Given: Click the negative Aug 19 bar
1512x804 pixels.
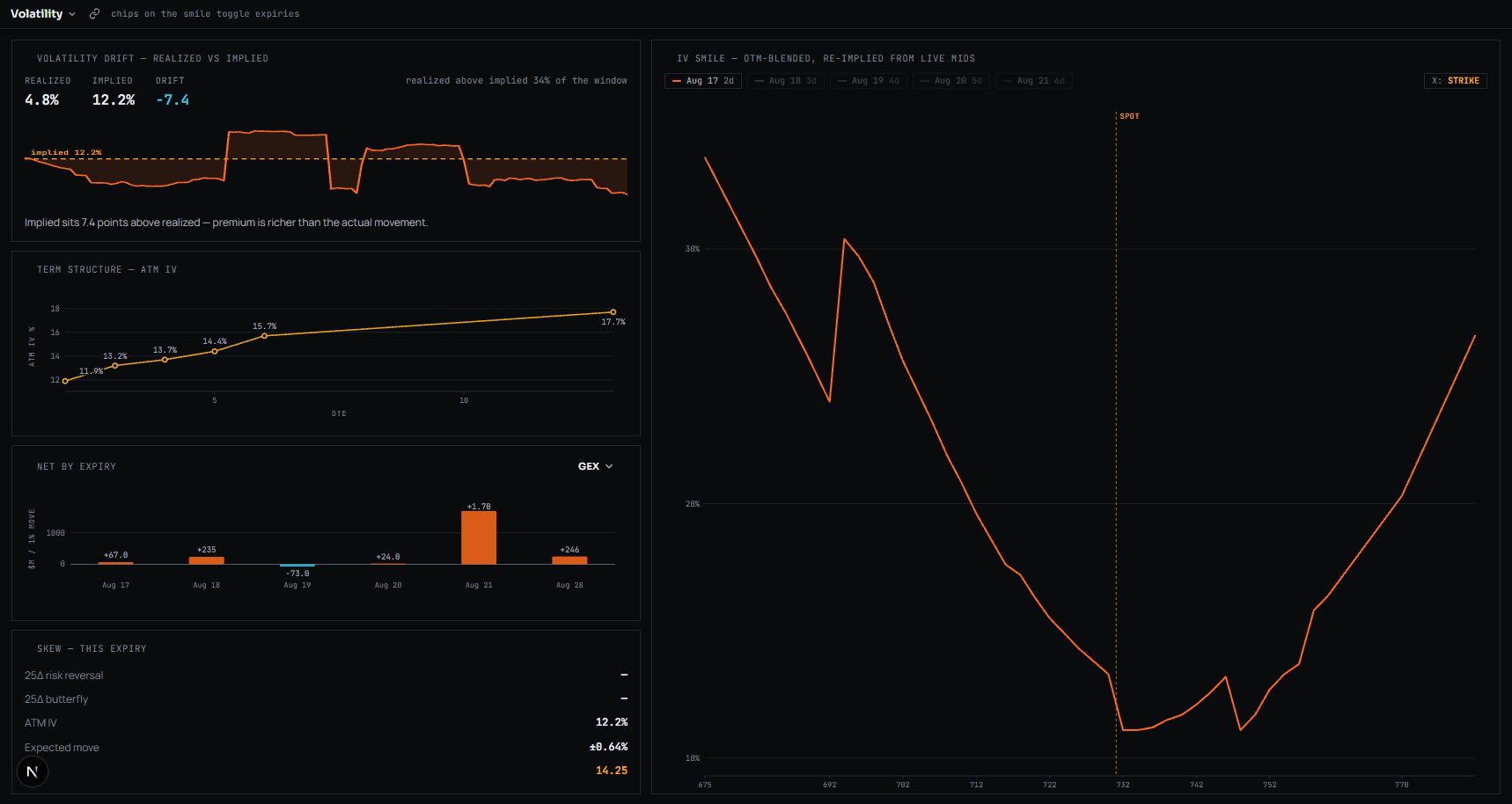Looking at the screenshot, I should coord(297,566).
